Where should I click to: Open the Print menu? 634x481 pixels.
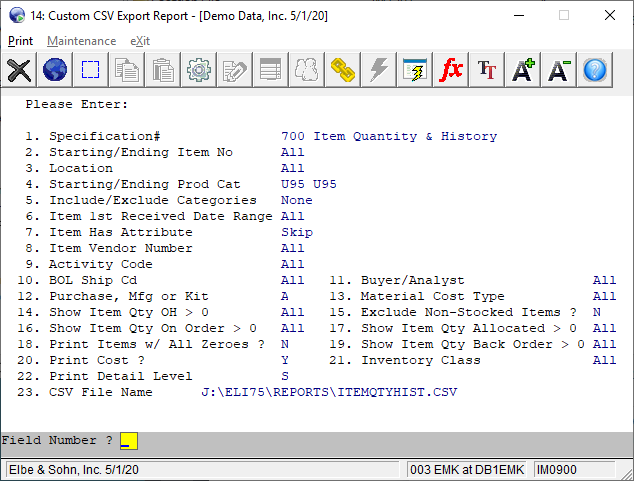pos(20,41)
